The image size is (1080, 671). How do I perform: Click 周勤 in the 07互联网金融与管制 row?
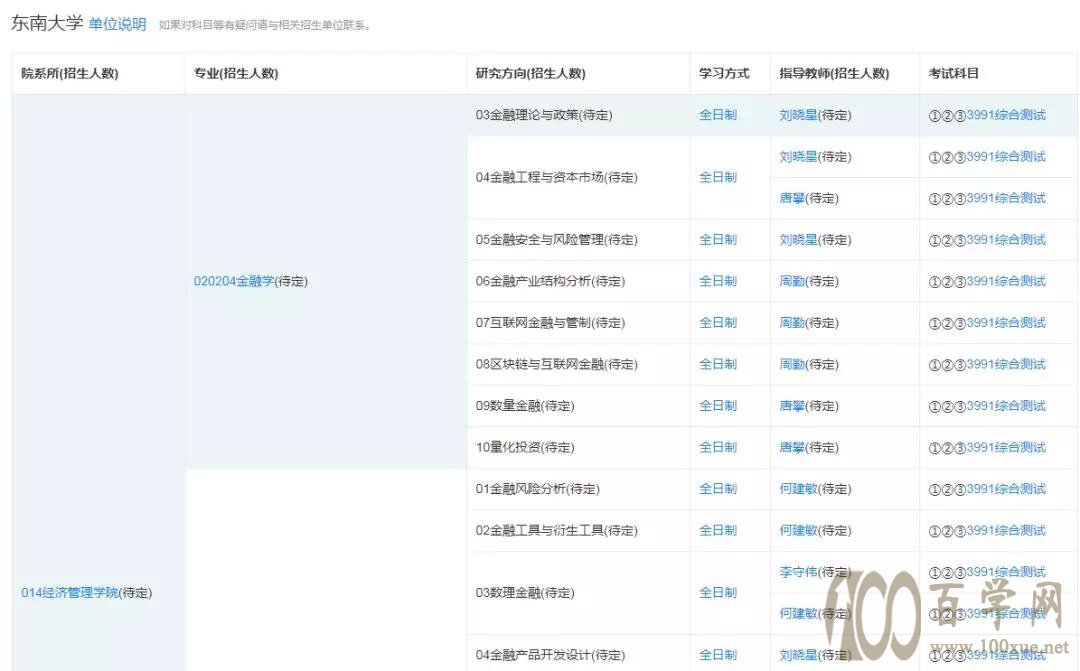792,322
